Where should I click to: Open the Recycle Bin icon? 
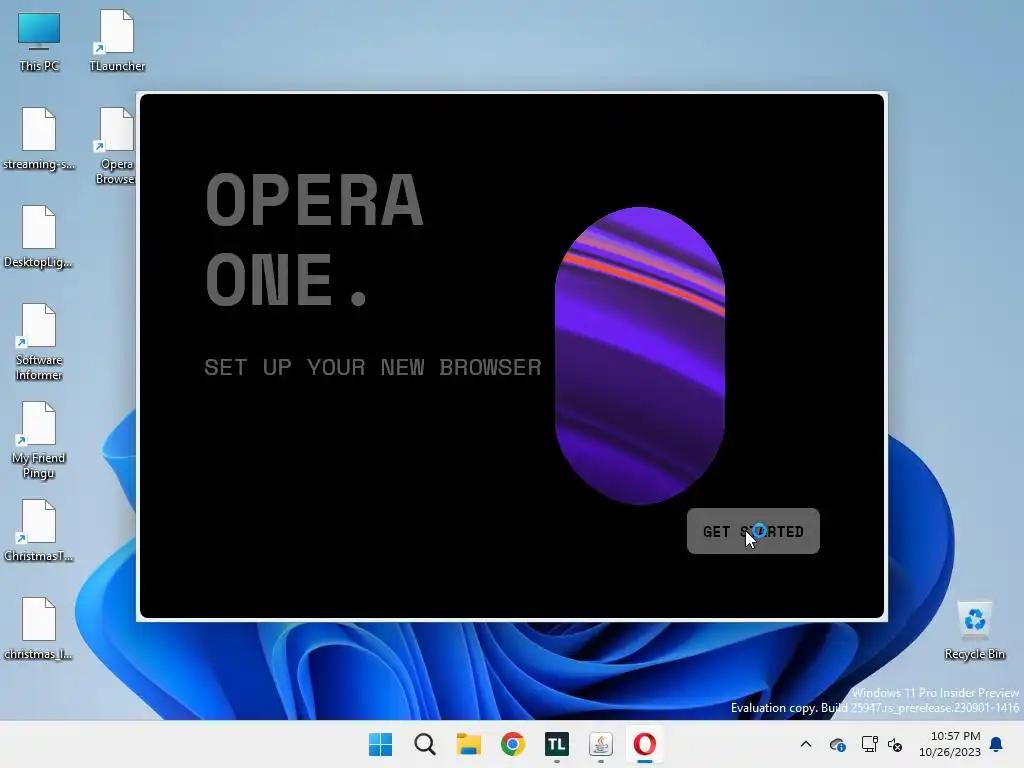pyautogui.click(x=974, y=631)
